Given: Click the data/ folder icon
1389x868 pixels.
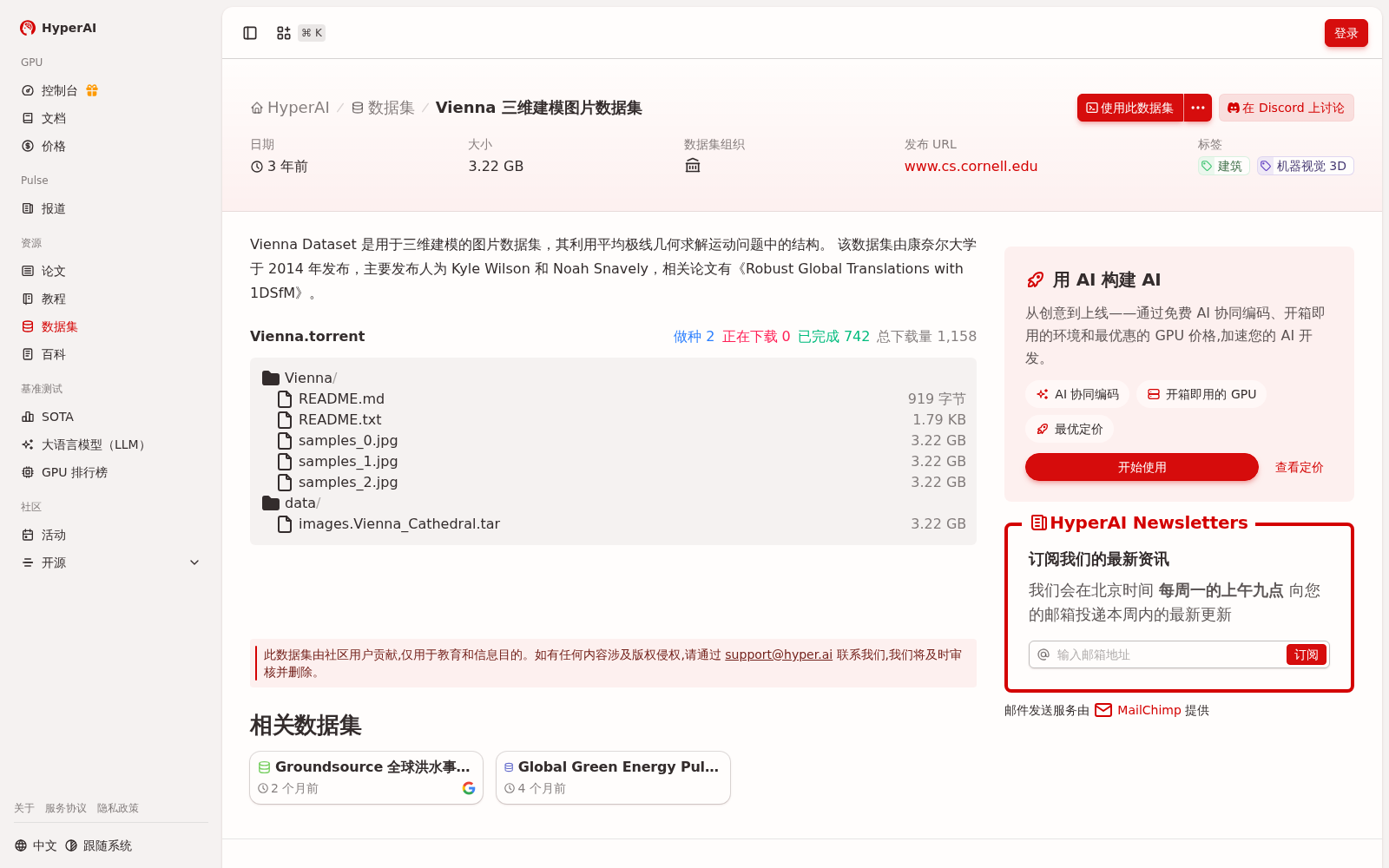Looking at the screenshot, I should (x=271, y=503).
